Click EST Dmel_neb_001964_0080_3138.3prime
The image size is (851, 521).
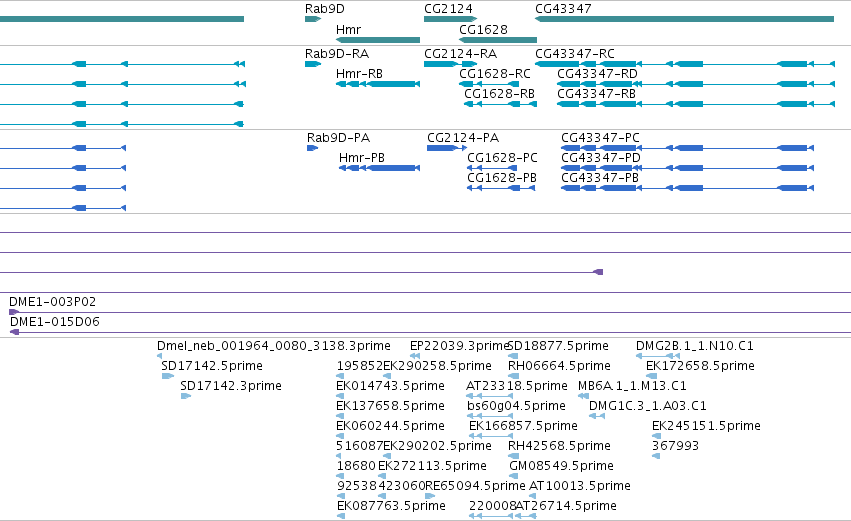(x=274, y=346)
